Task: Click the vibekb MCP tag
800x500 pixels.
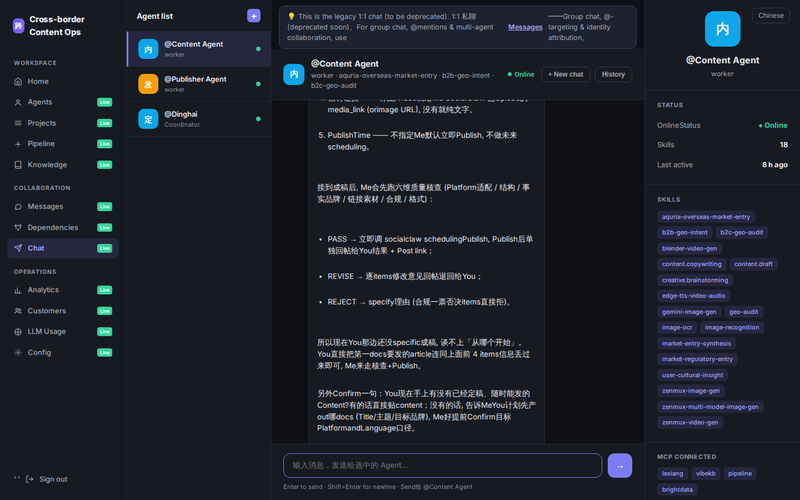Action: [x=705, y=474]
